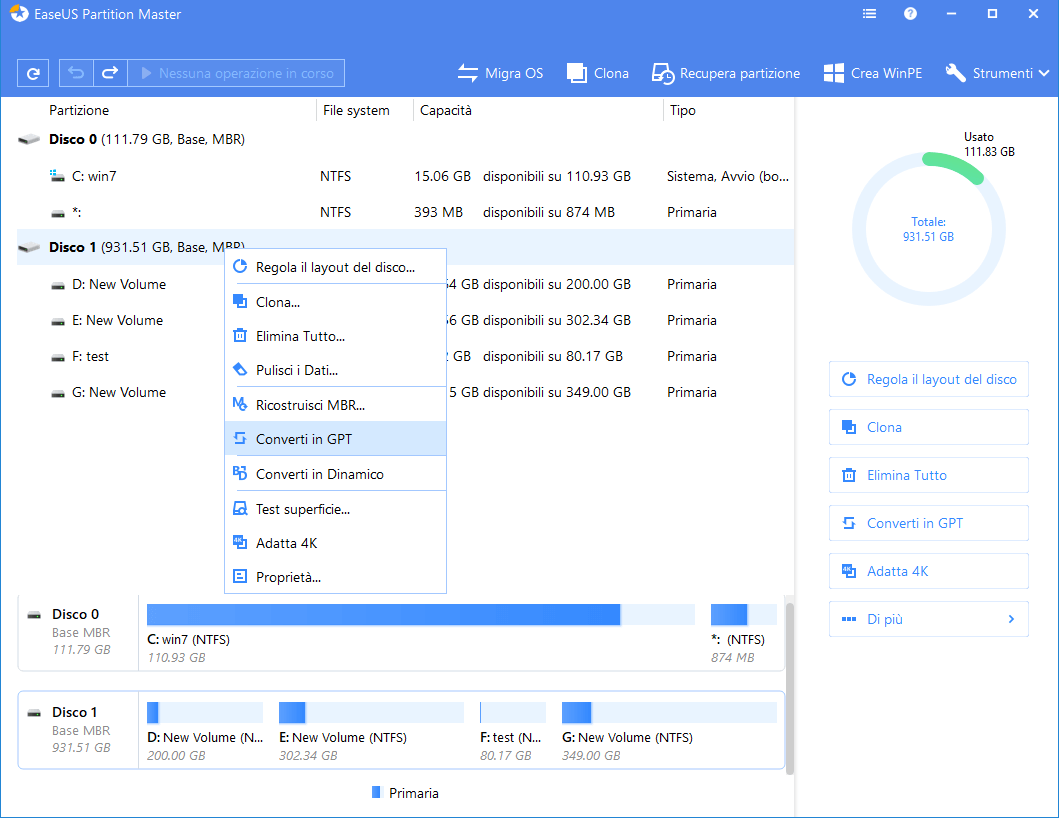Click the eraser icon next to Pulisci i Dati

coord(240,369)
